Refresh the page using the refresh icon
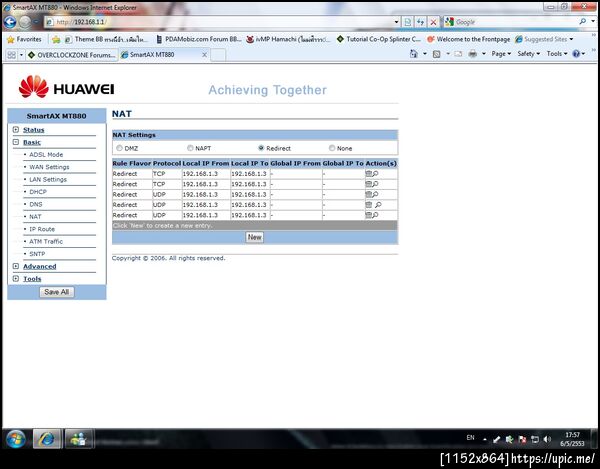600x469 pixels. pyautogui.click(x=421, y=22)
